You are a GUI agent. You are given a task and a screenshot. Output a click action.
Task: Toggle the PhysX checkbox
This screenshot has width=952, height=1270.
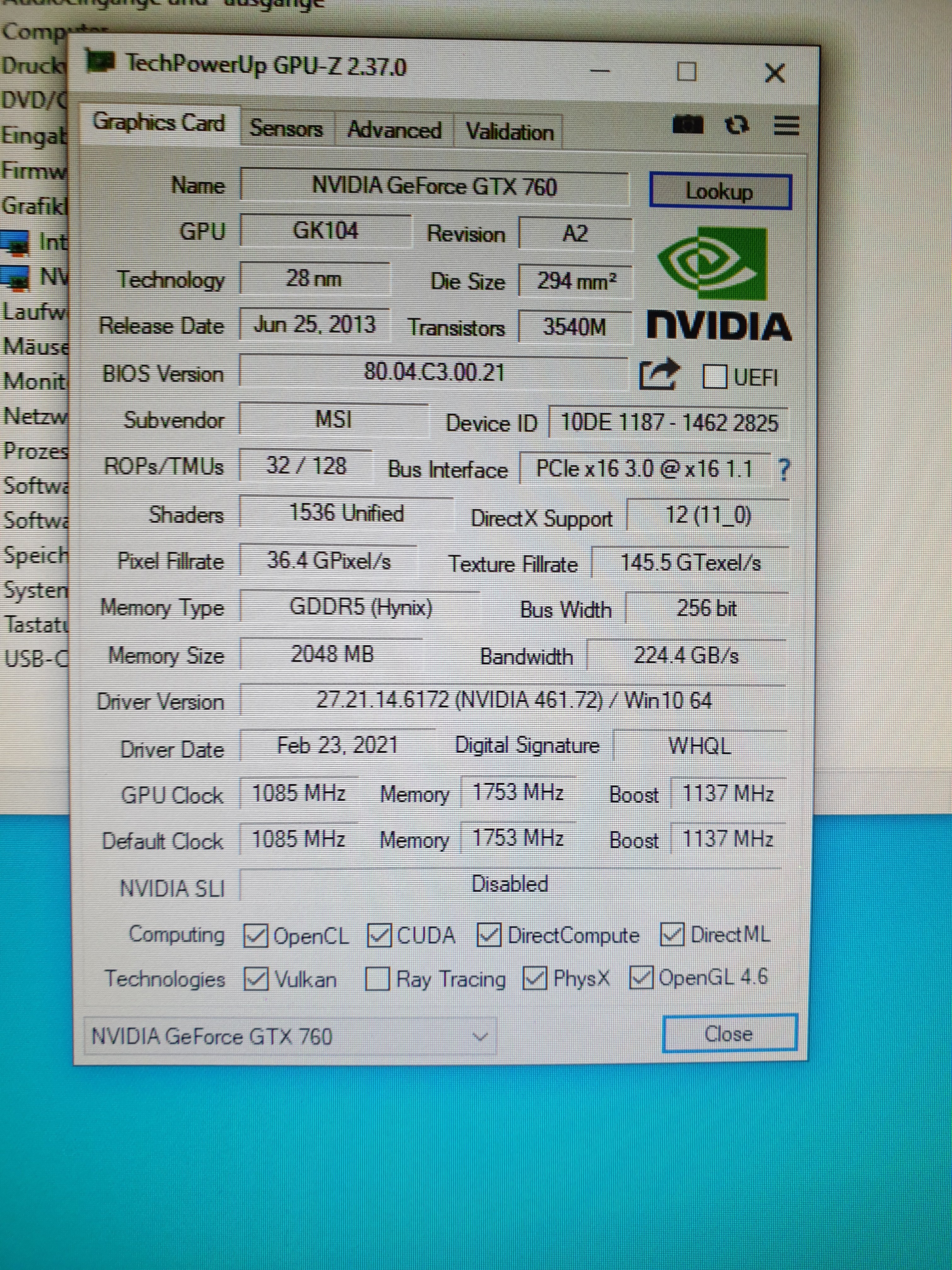pyautogui.click(x=534, y=978)
